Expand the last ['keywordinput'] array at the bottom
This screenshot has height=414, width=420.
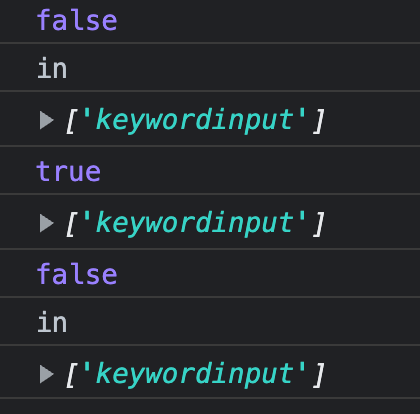click(46, 374)
